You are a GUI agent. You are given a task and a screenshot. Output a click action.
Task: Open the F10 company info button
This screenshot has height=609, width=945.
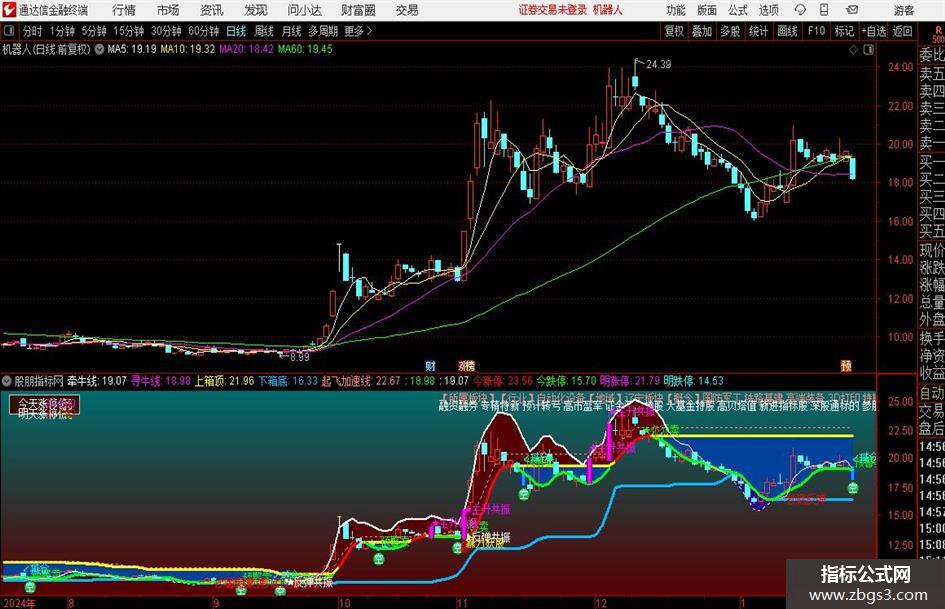[x=817, y=31]
